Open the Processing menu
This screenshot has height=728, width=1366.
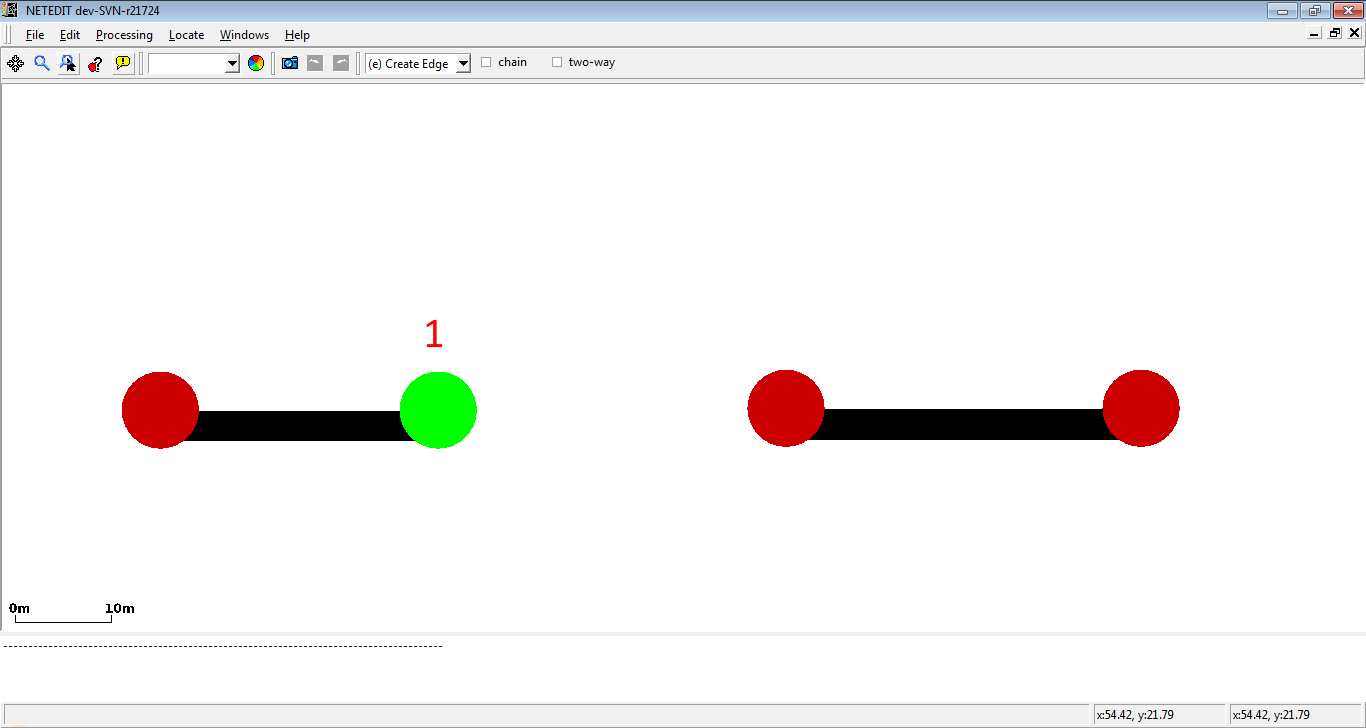point(124,35)
